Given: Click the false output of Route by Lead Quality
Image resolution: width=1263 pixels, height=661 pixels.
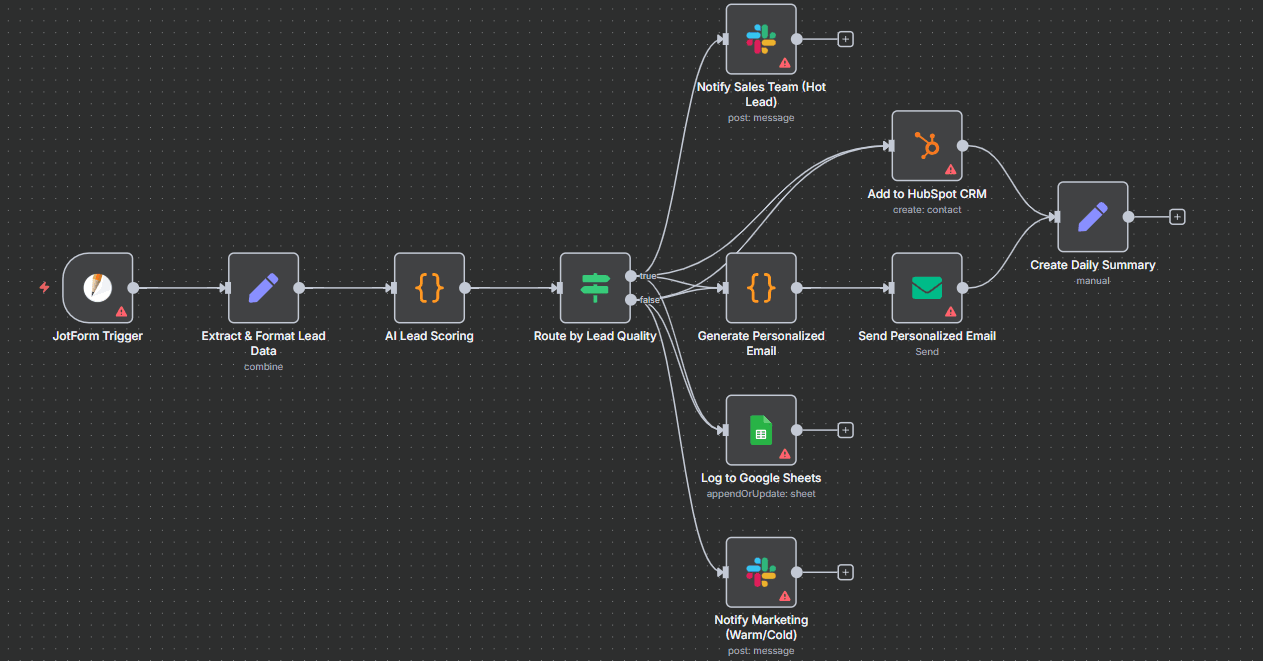Looking at the screenshot, I should pyautogui.click(x=631, y=300).
